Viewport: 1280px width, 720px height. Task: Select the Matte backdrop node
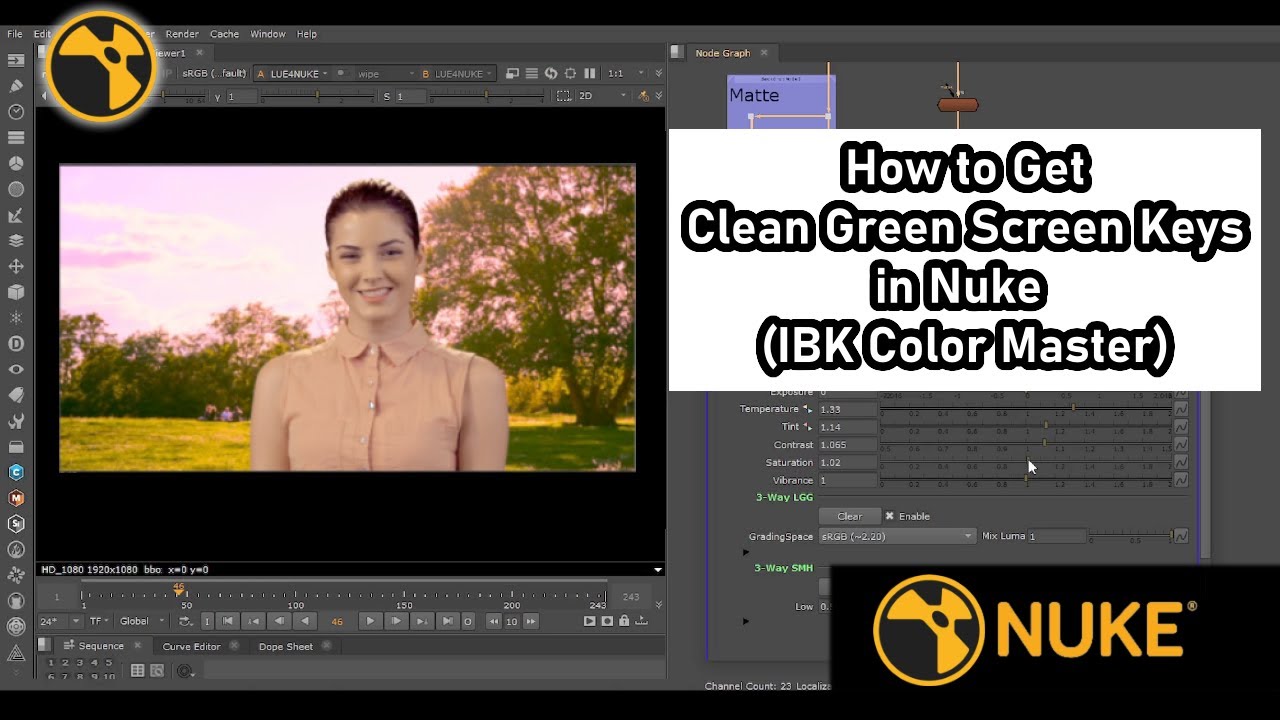pos(781,103)
